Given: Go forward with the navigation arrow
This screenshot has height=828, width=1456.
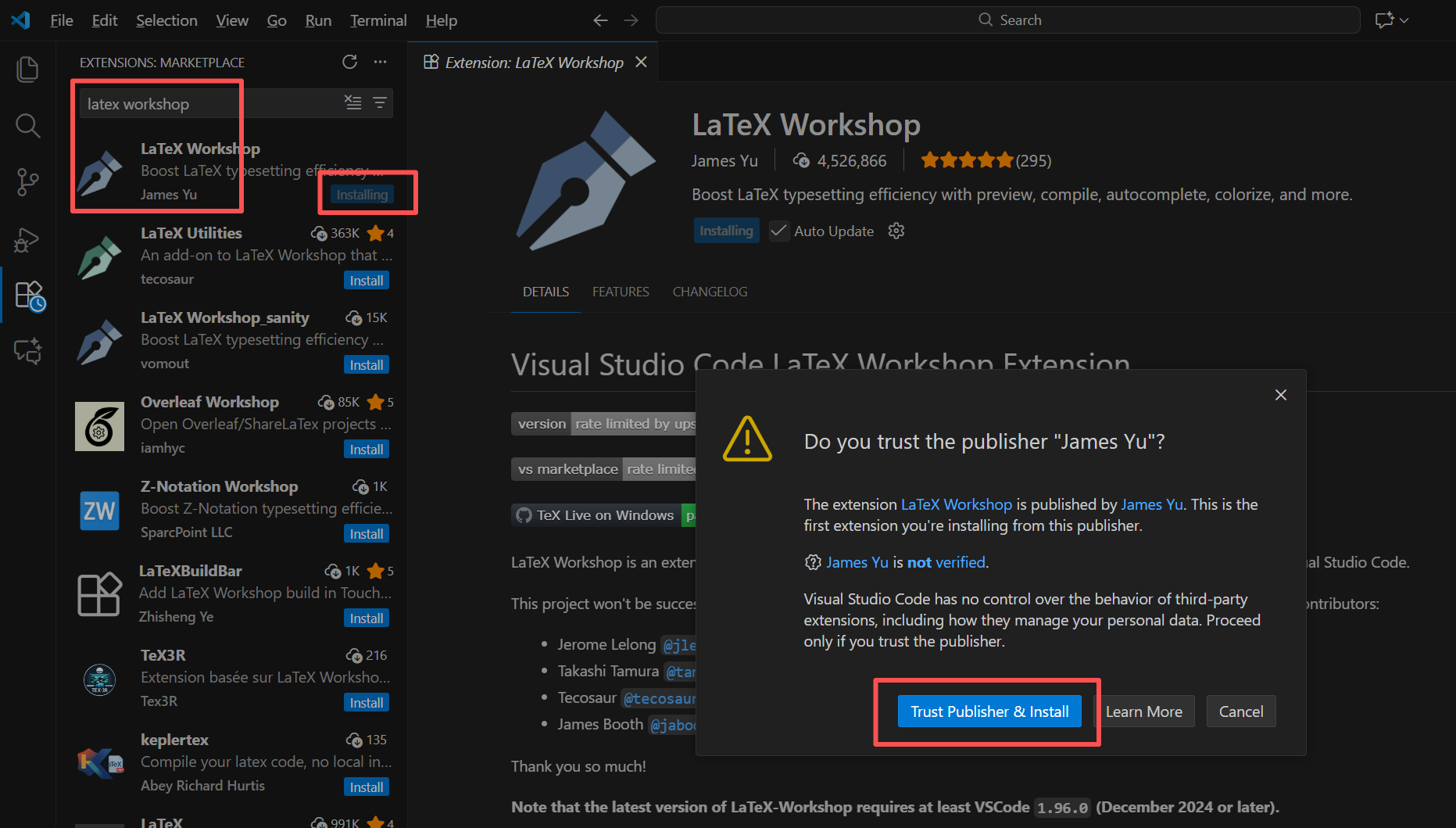Looking at the screenshot, I should point(631,20).
